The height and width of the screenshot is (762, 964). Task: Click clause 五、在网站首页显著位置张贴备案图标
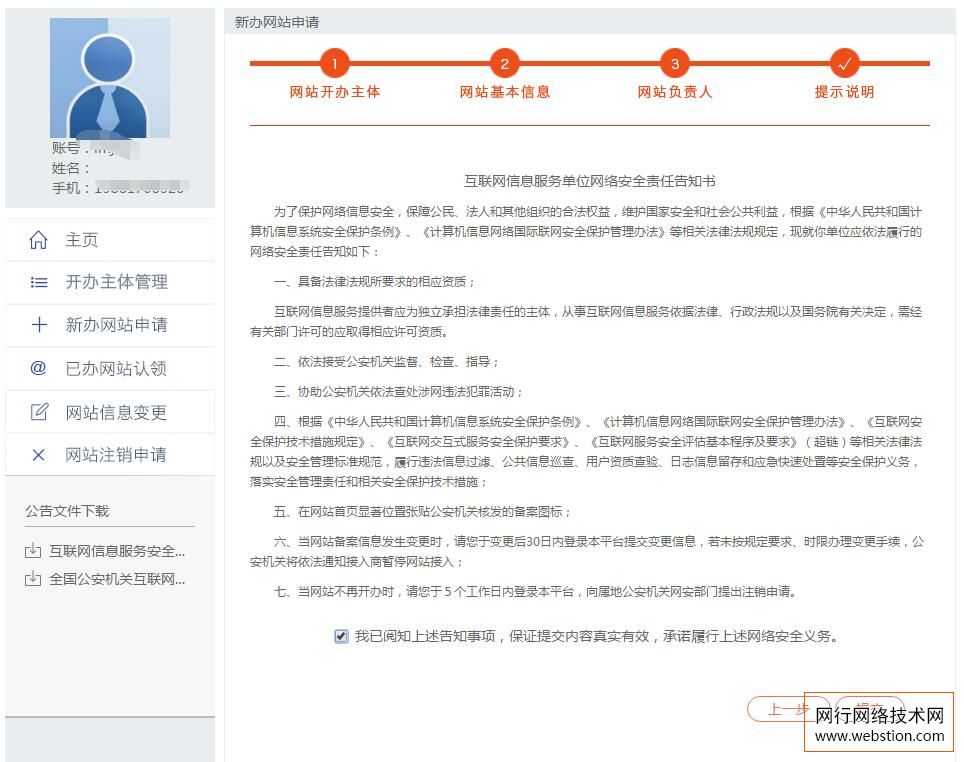click(x=423, y=512)
